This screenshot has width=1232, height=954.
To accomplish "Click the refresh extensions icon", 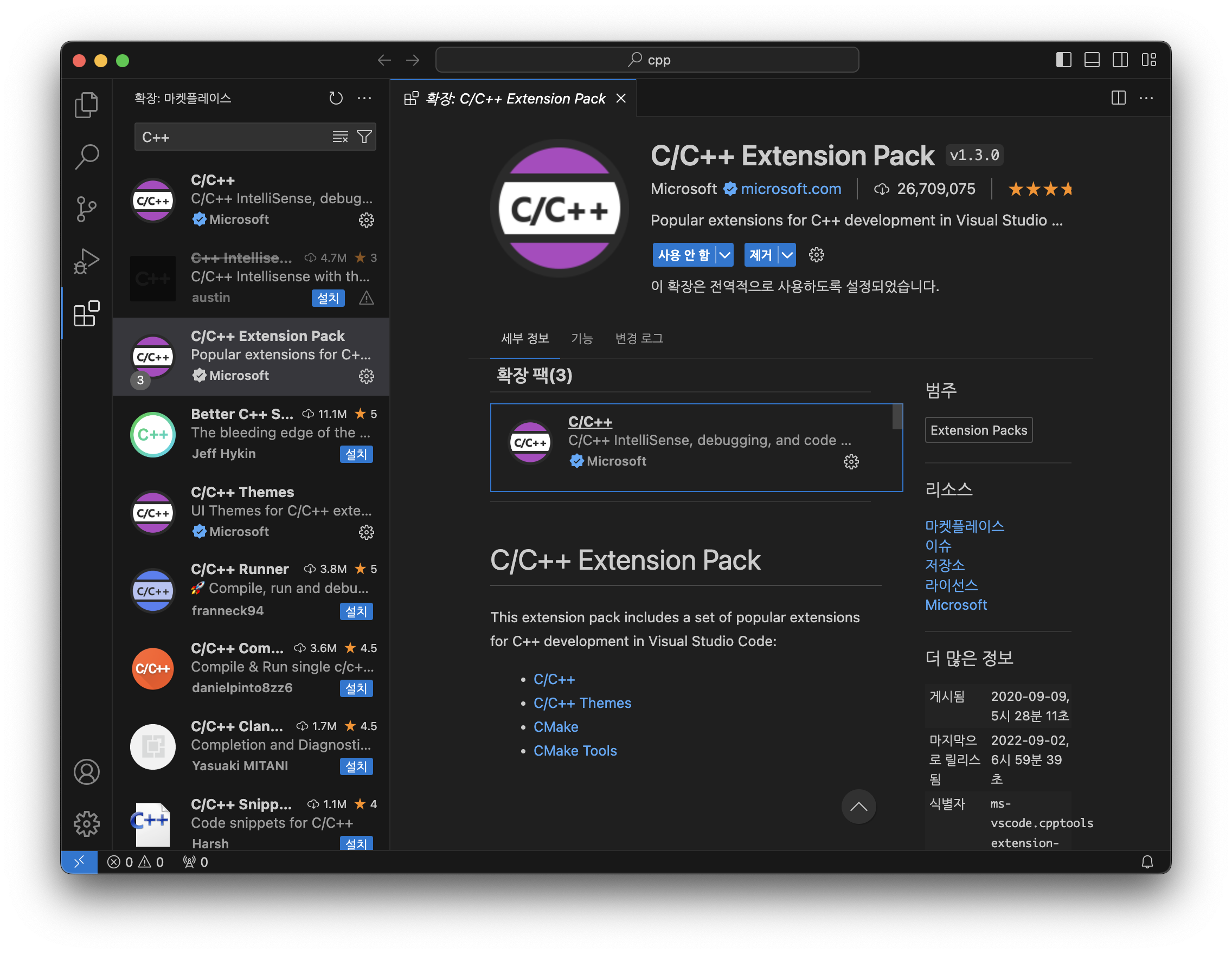I will [336, 98].
